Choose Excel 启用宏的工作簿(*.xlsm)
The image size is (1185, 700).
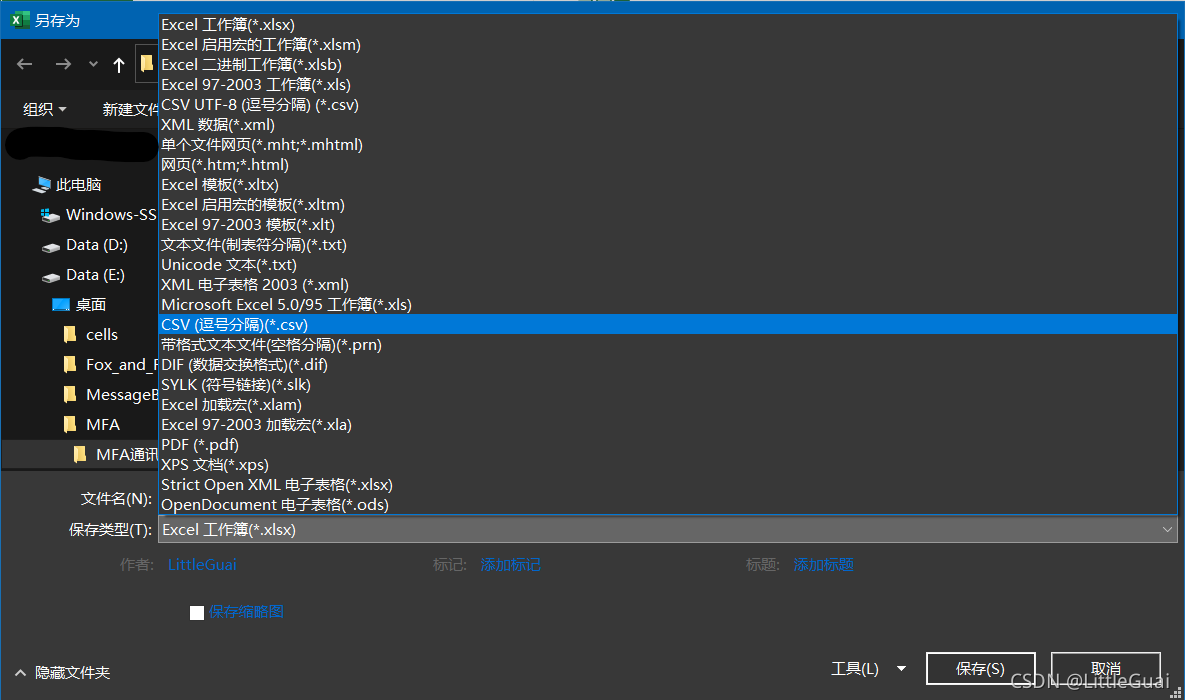pyautogui.click(x=668, y=45)
